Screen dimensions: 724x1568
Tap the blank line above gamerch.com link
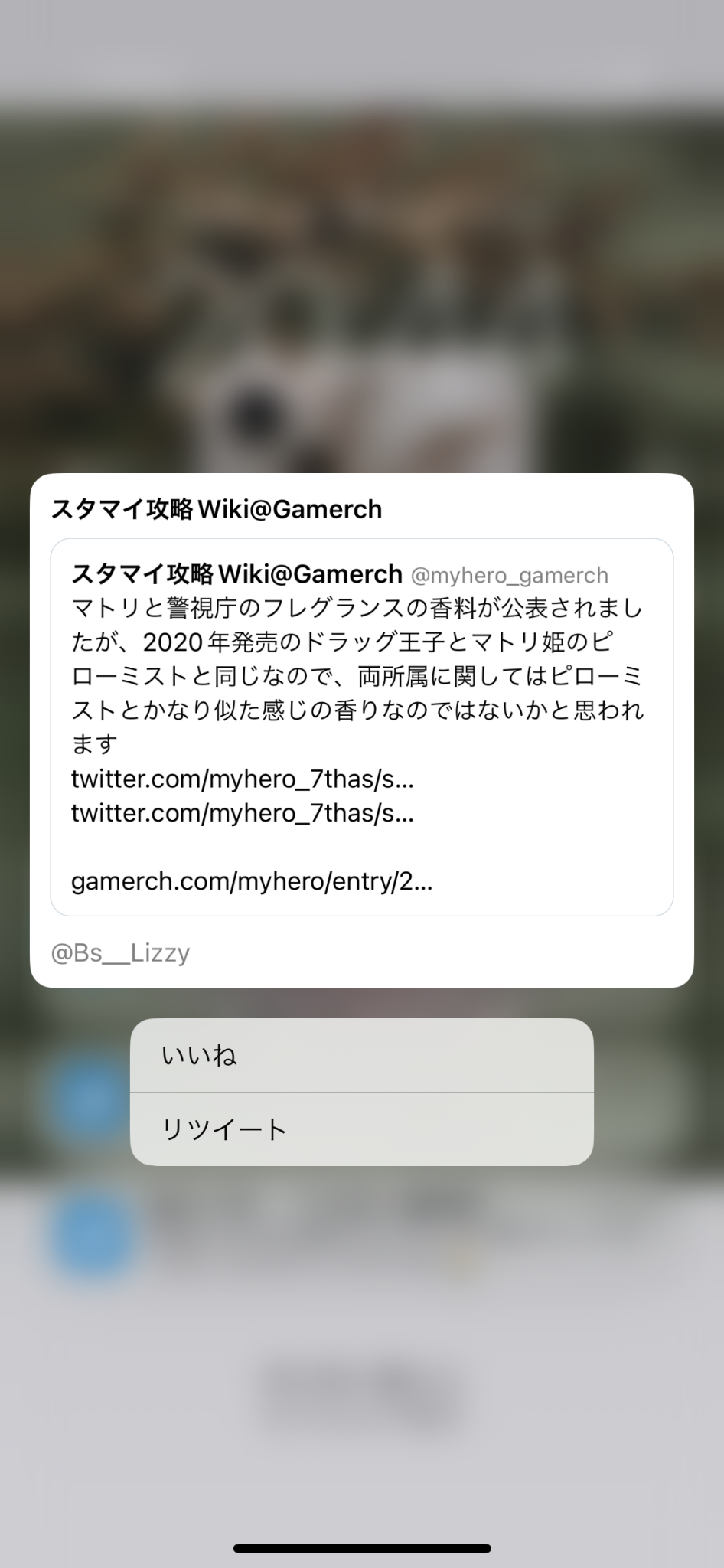361,847
